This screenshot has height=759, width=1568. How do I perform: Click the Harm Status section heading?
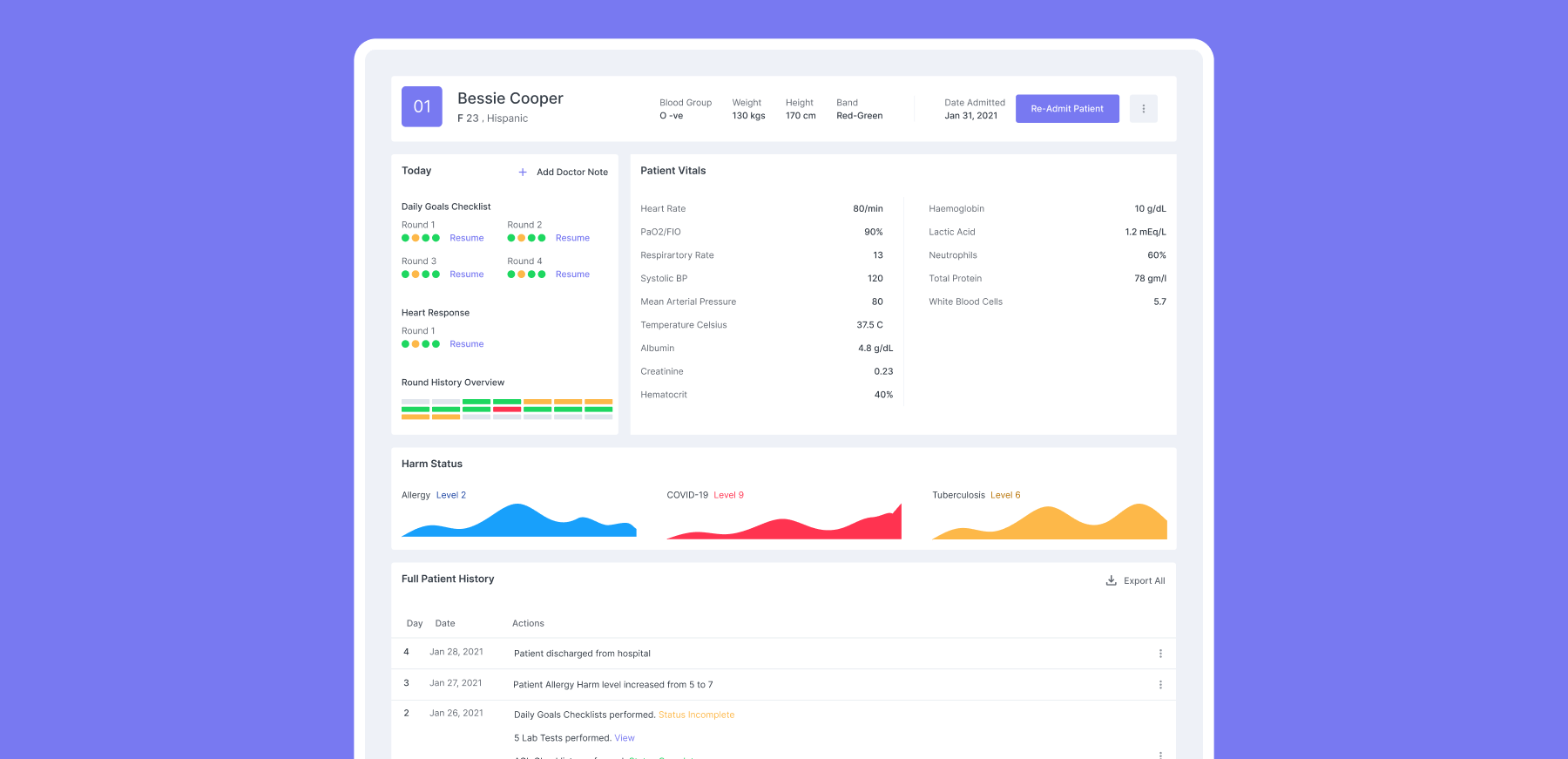tap(432, 464)
